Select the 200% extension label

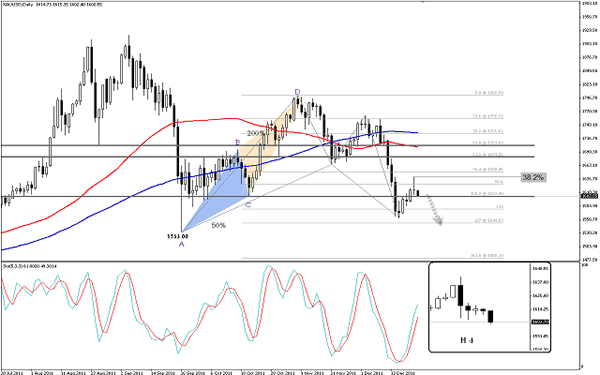(x=256, y=133)
